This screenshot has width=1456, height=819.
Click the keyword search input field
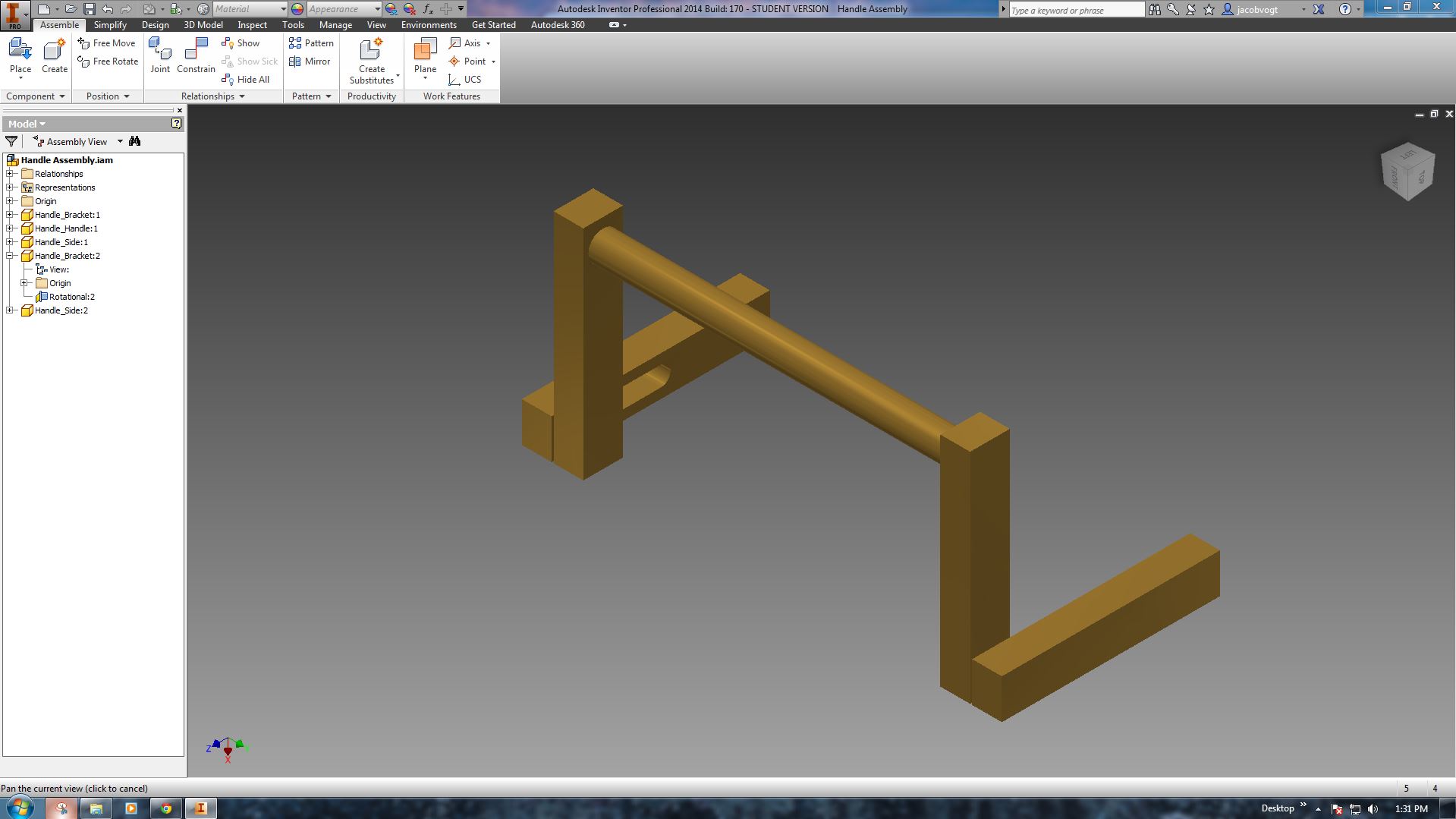point(1076,10)
